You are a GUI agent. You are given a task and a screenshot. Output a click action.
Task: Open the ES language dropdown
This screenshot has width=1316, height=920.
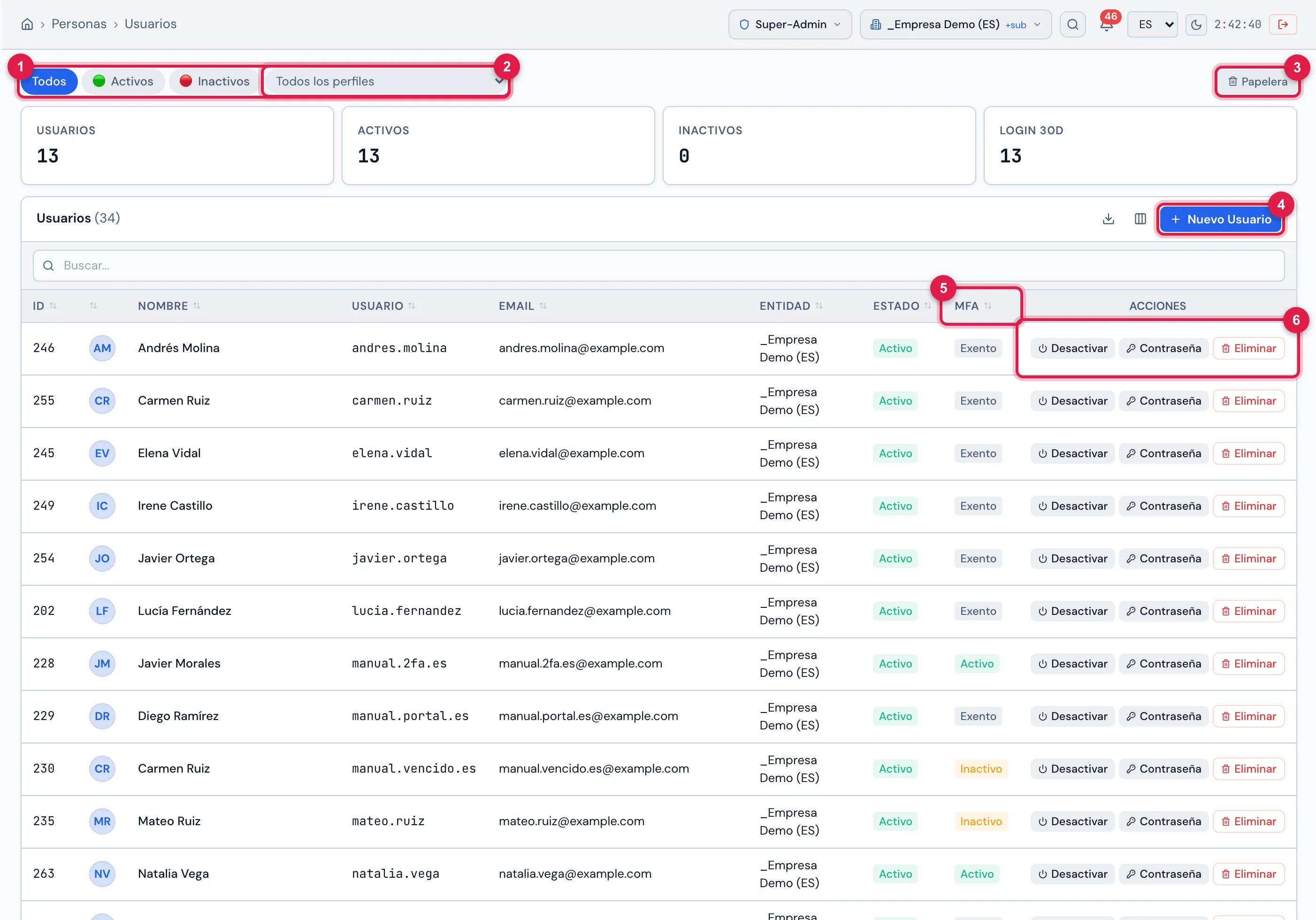coord(1152,24)
